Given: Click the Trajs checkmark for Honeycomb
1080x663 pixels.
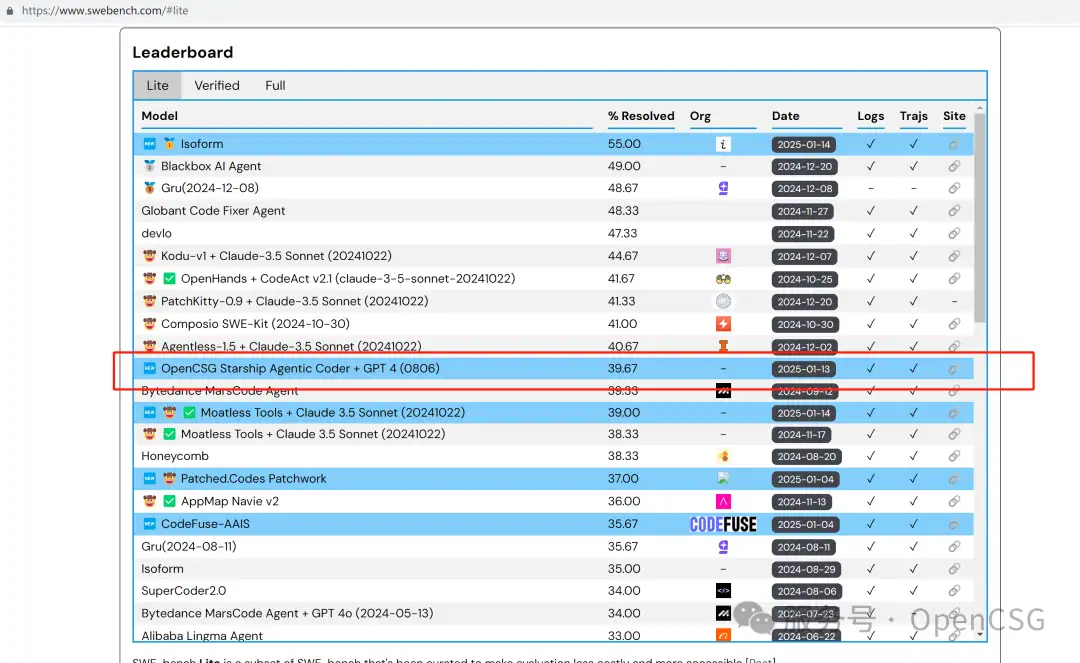Looking at the screenshot, I should tap(913, 456).
